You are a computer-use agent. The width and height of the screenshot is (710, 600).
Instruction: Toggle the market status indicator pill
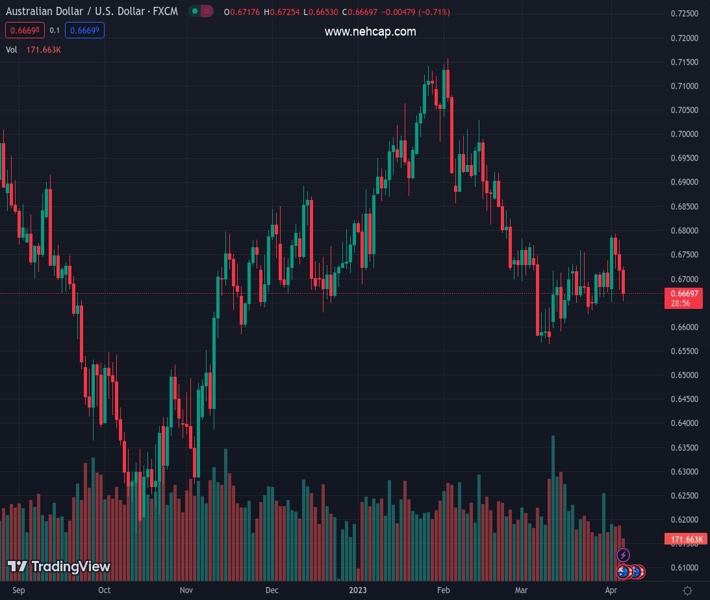click(203, 12)
